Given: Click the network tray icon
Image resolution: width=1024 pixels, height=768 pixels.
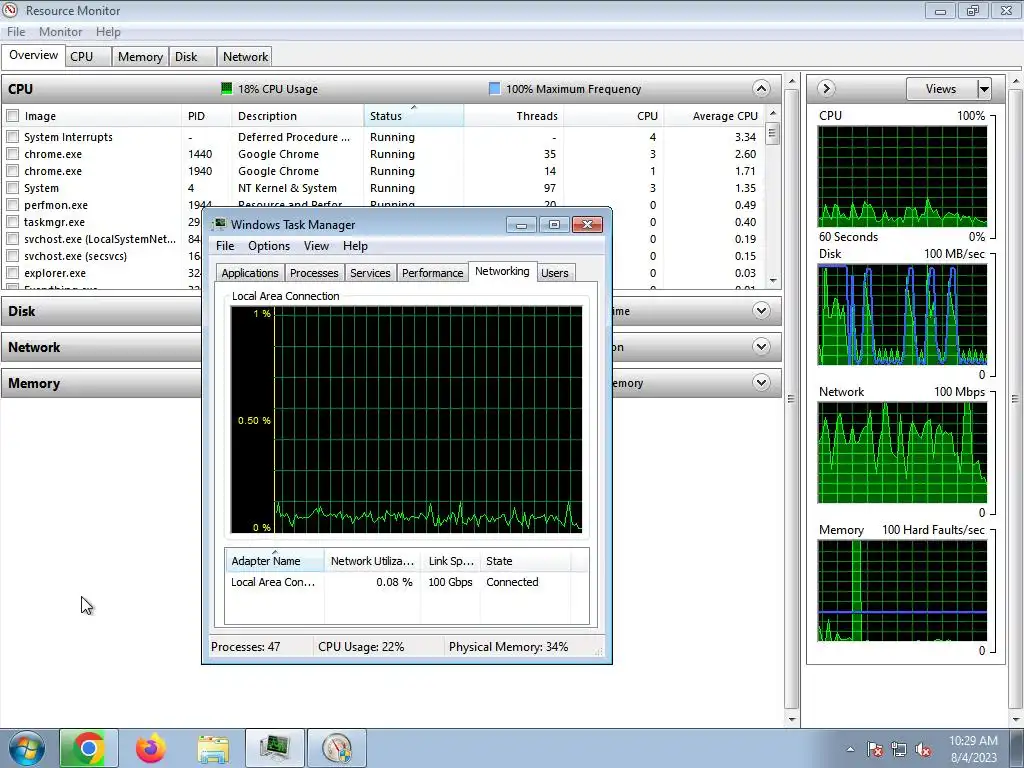Looking at the screenshot, I should [x=899, y=749].
